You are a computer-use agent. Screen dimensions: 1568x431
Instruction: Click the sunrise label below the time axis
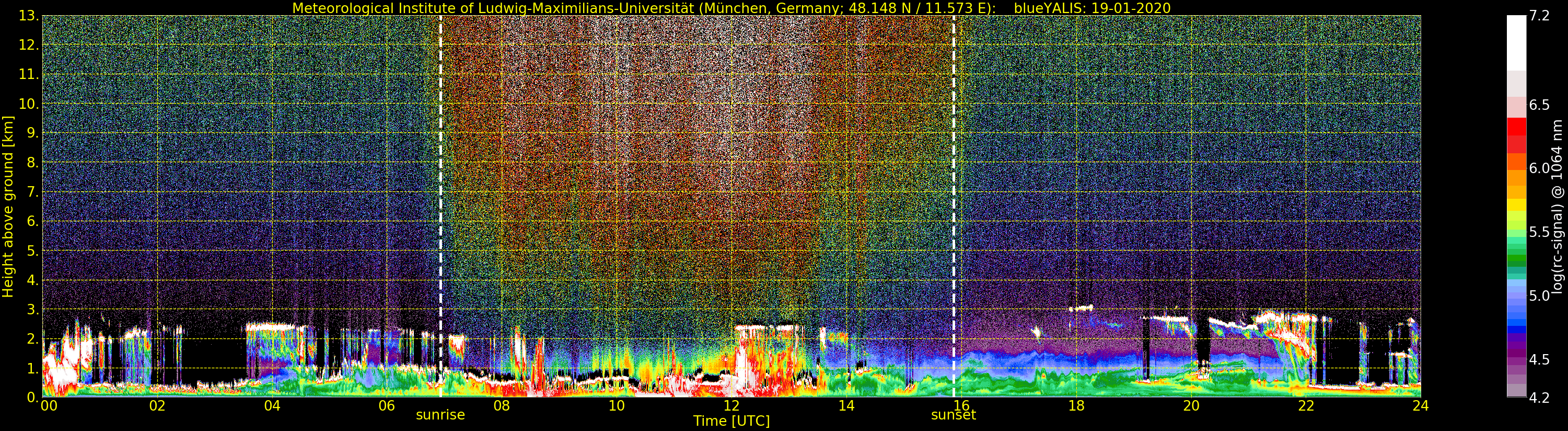(x=440, y=415)
